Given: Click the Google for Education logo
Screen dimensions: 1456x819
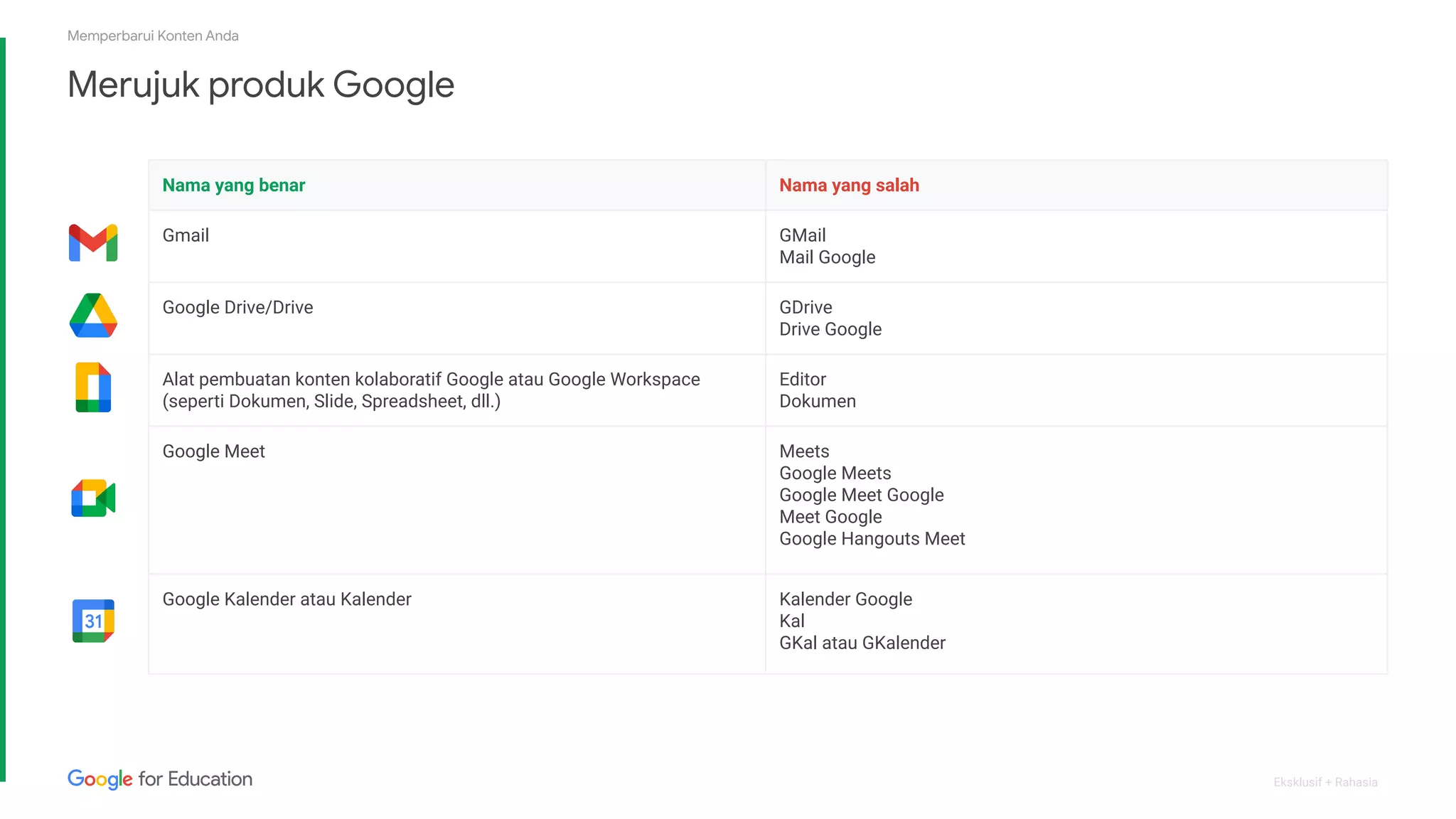Looking at the screenshot, I should pyautogui.click(x=160, y=779).
